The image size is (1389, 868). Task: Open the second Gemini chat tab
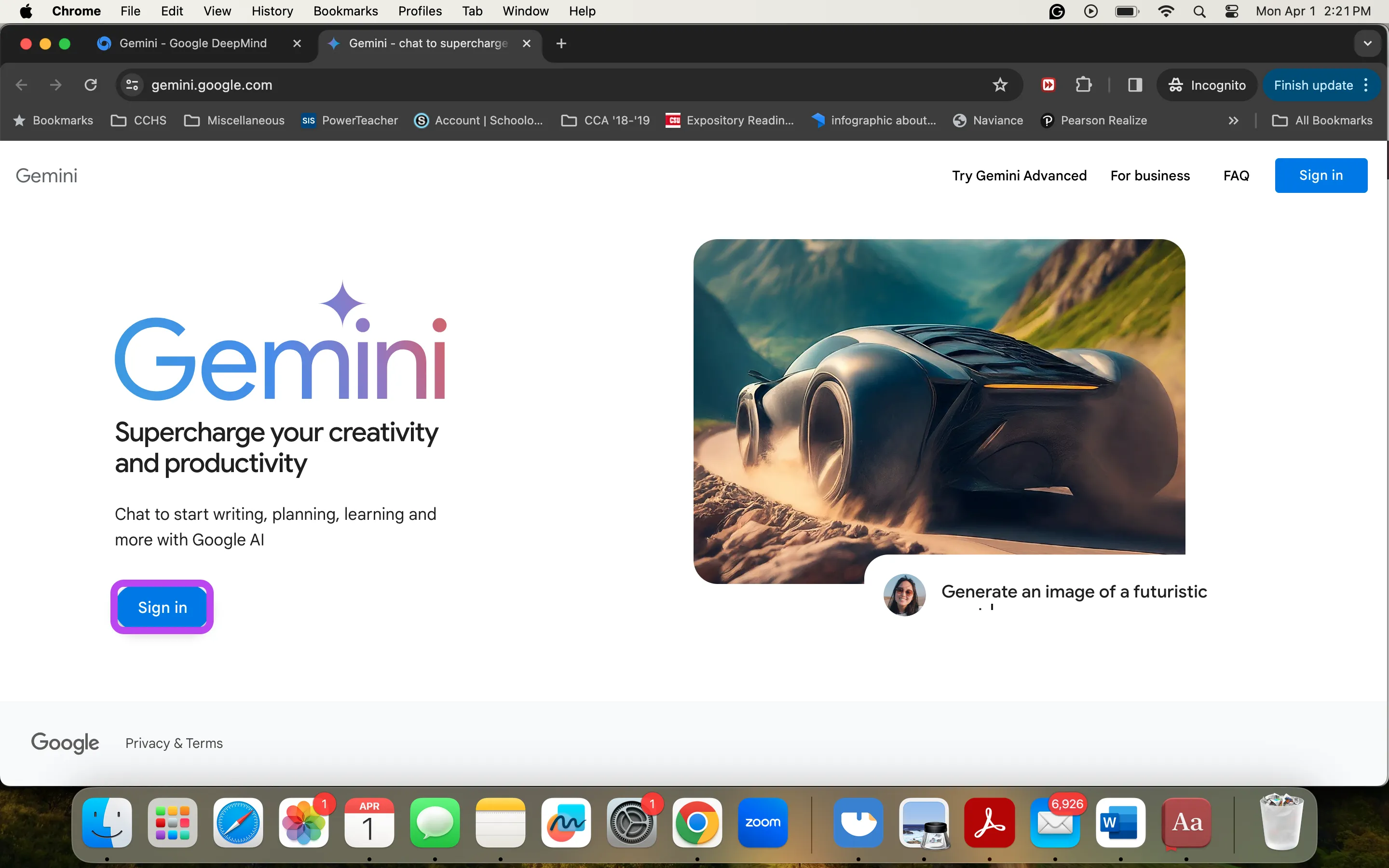427,43
